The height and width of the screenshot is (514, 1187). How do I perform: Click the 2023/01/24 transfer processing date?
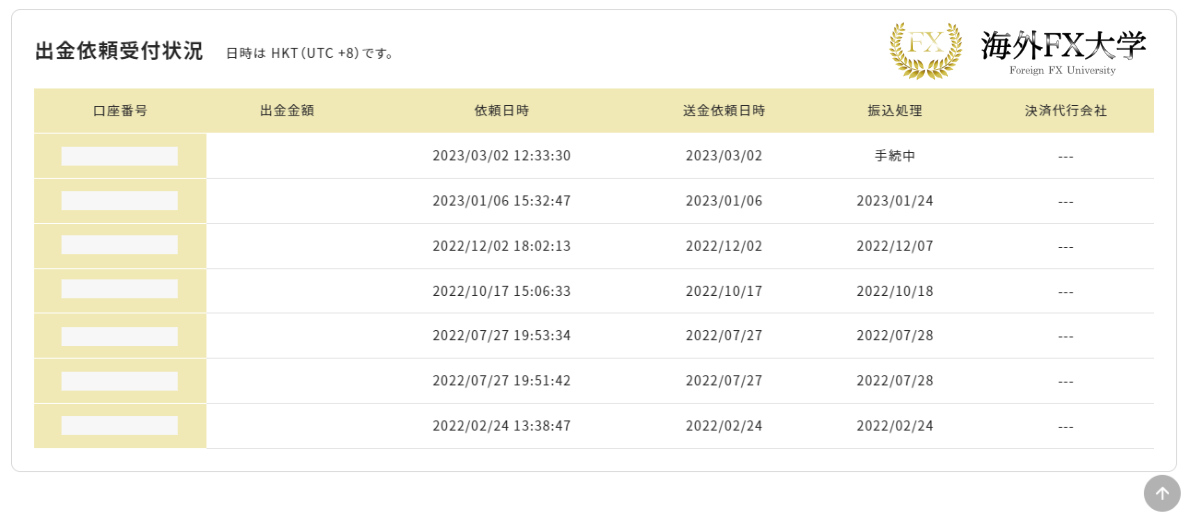click(x=895, y=201)
